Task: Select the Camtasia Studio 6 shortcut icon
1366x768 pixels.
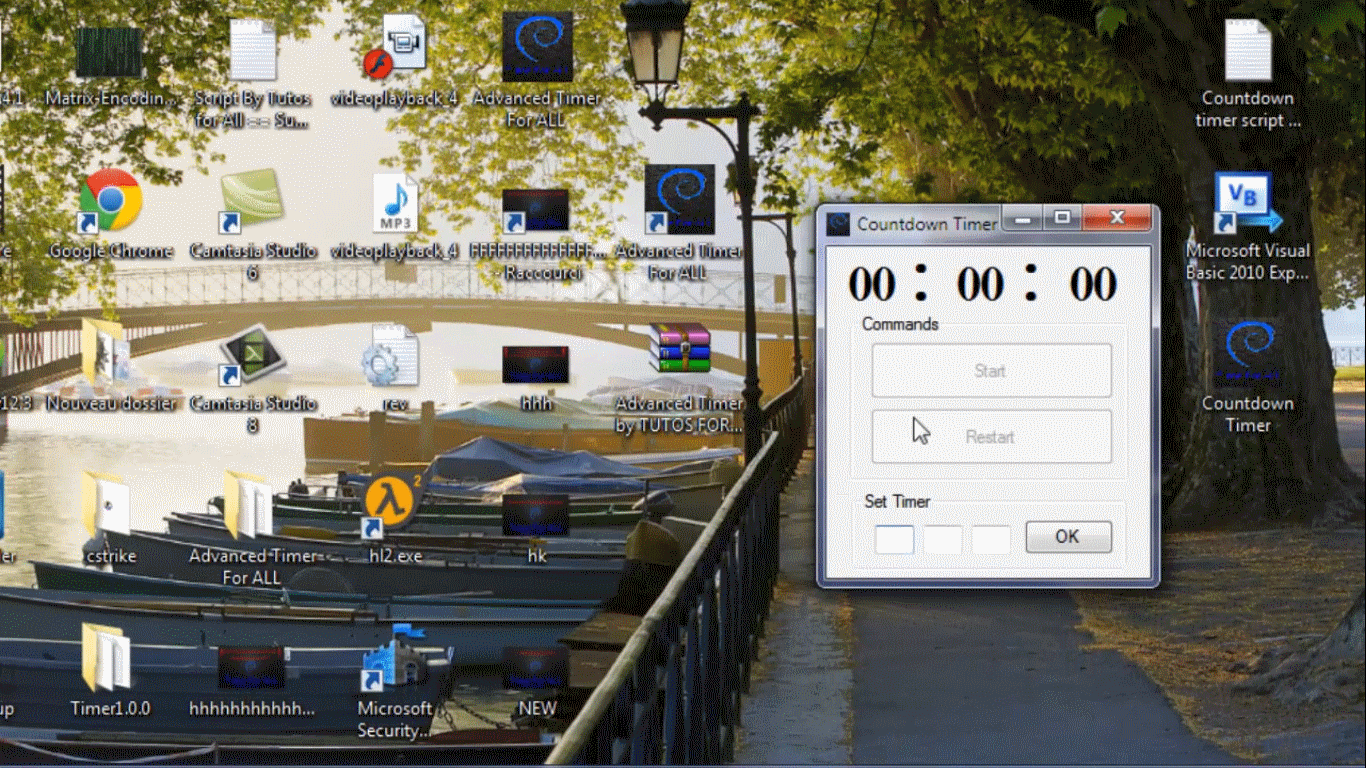Action: [x=250, y=201]
